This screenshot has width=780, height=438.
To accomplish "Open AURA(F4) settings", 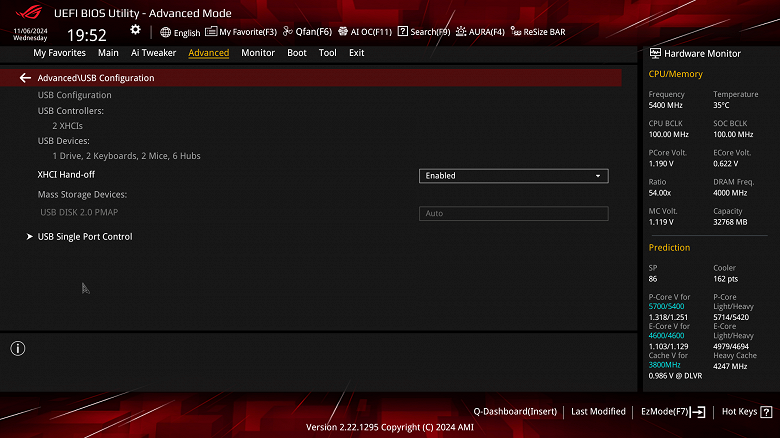I will (487, 32).
